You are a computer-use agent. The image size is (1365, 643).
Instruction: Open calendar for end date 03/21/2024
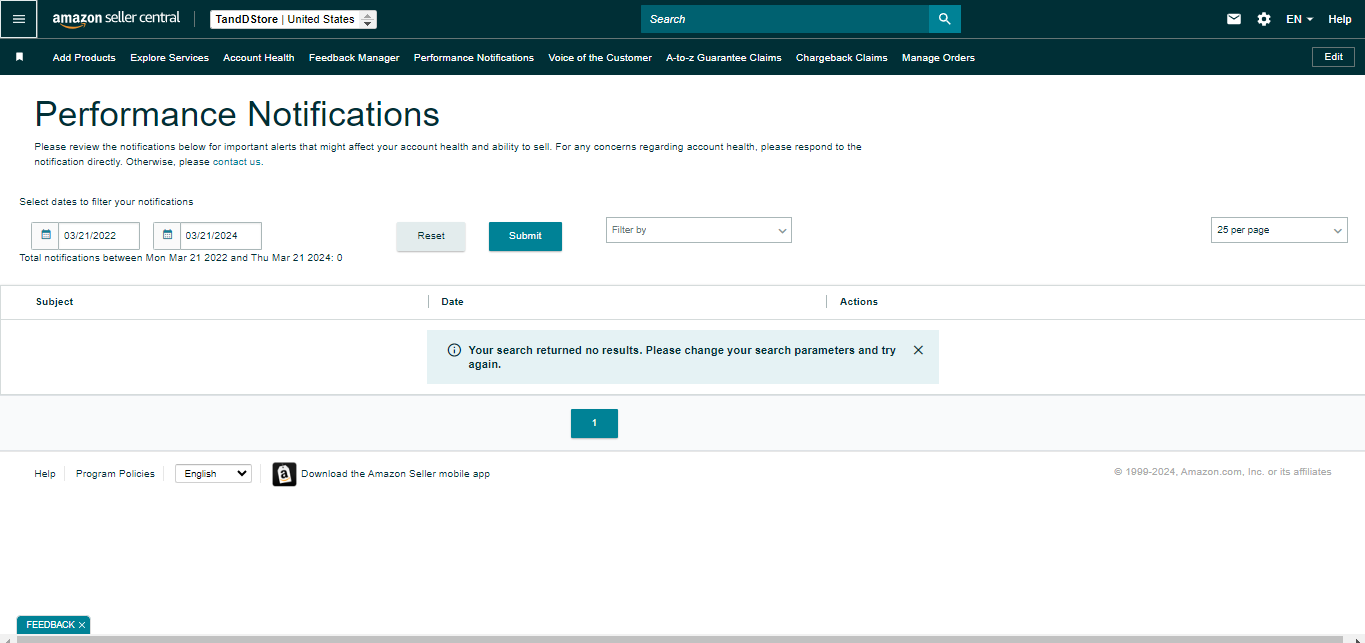click(168, 235)
